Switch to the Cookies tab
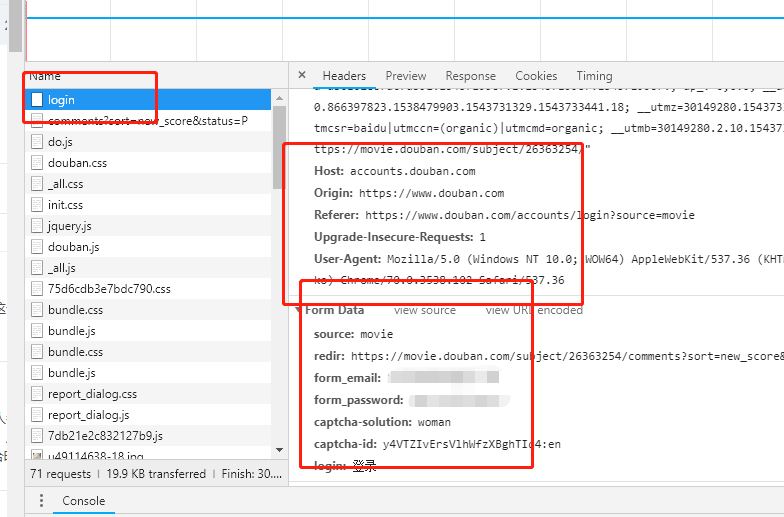The image size is (784, 517). pos(536,76)
